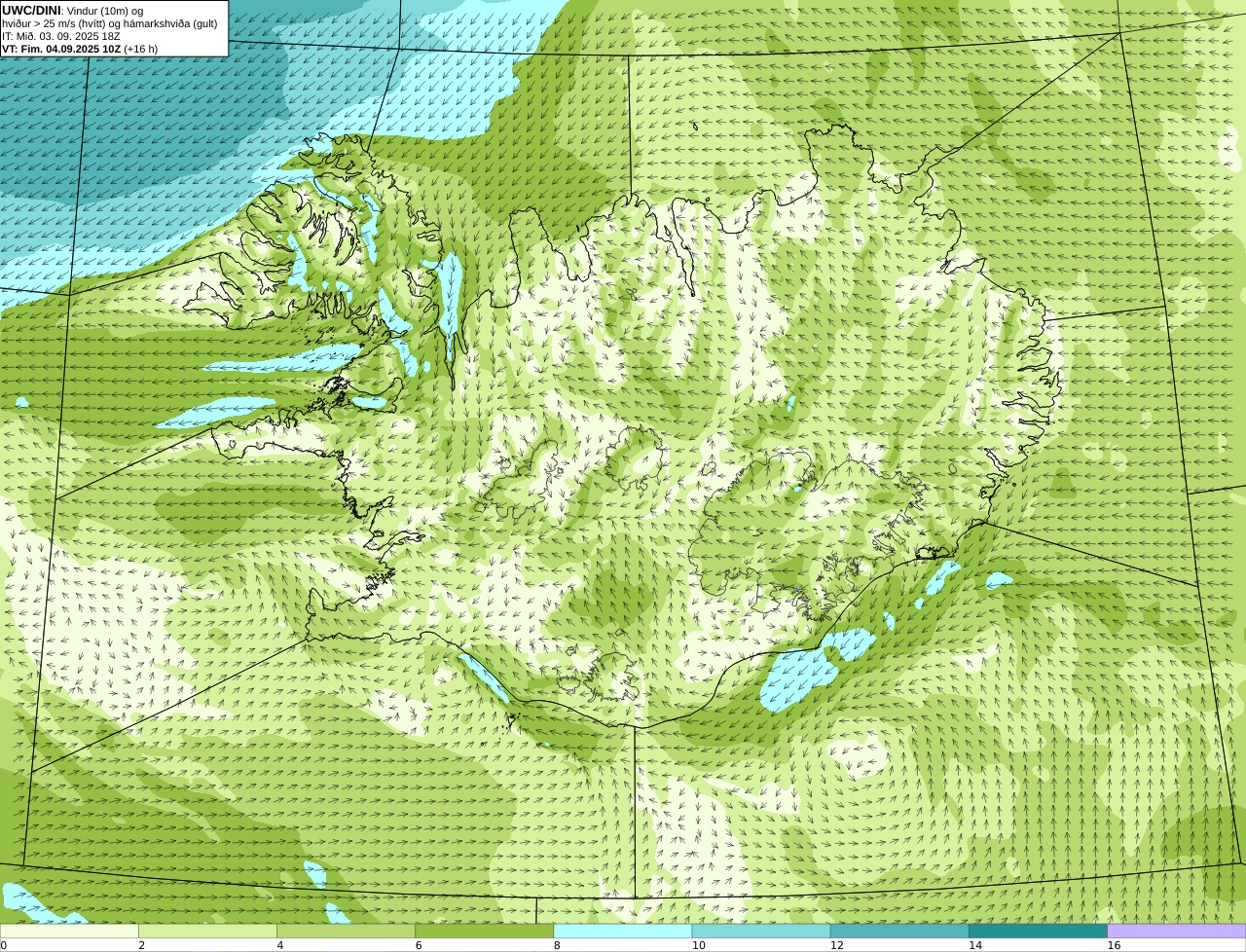This screenshot has width=1246, height=952.
Task: Click the purple above-16 m/s legend swatch
Action: [x=1177, y=931]
